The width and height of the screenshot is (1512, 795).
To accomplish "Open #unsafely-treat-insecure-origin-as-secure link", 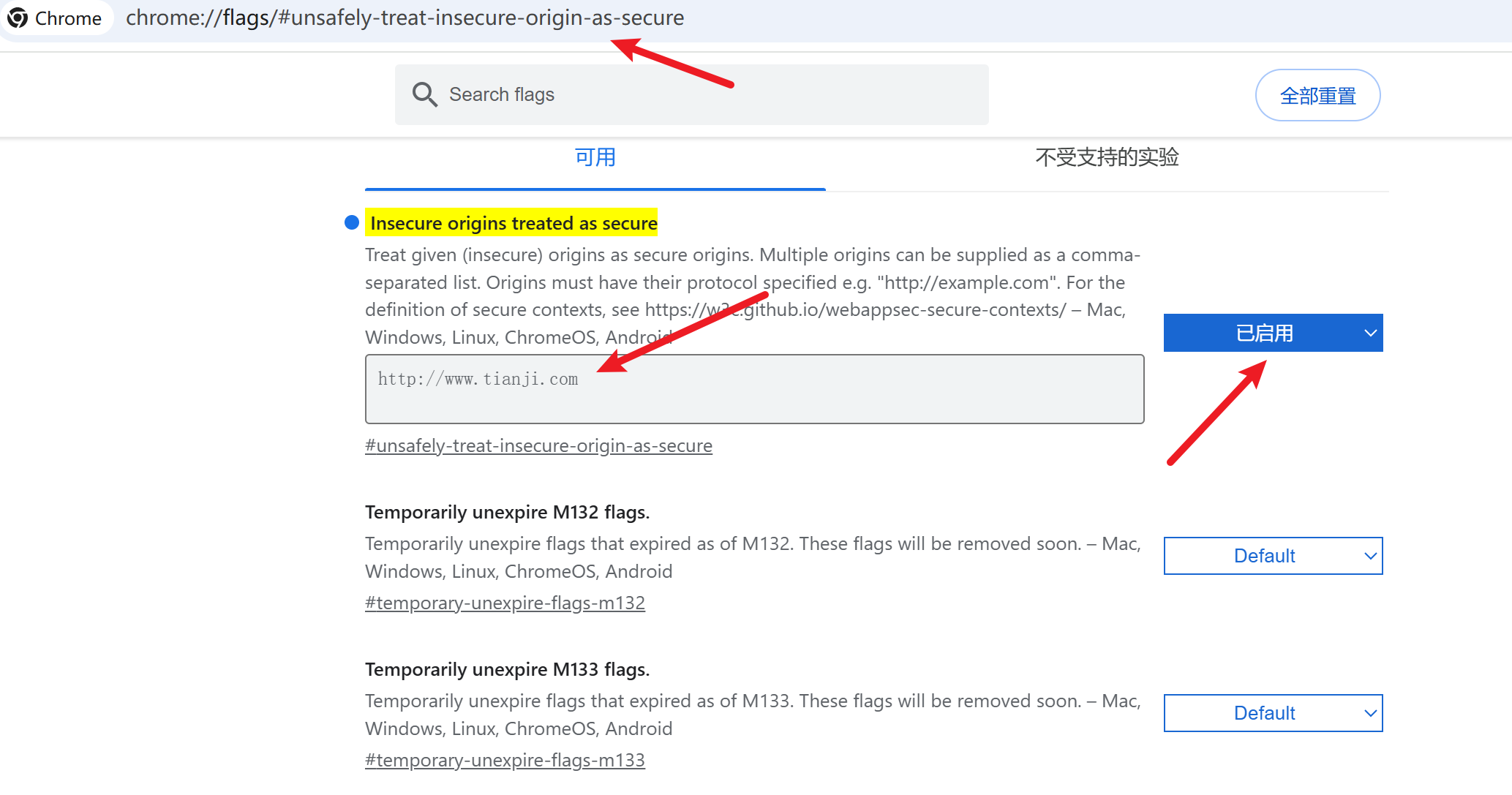I will [x=538, y=446].
